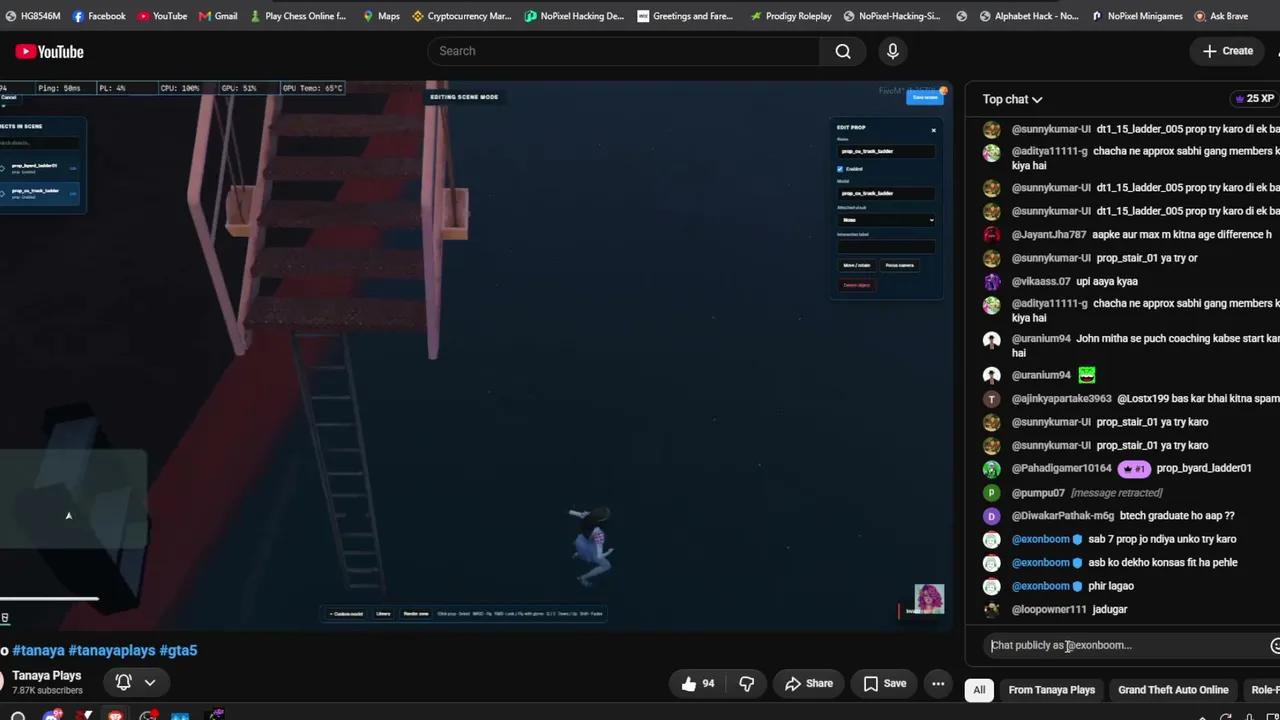1280x720 pixels.
Task: Open the Facebook bookmark
Action: click(99, 16)
